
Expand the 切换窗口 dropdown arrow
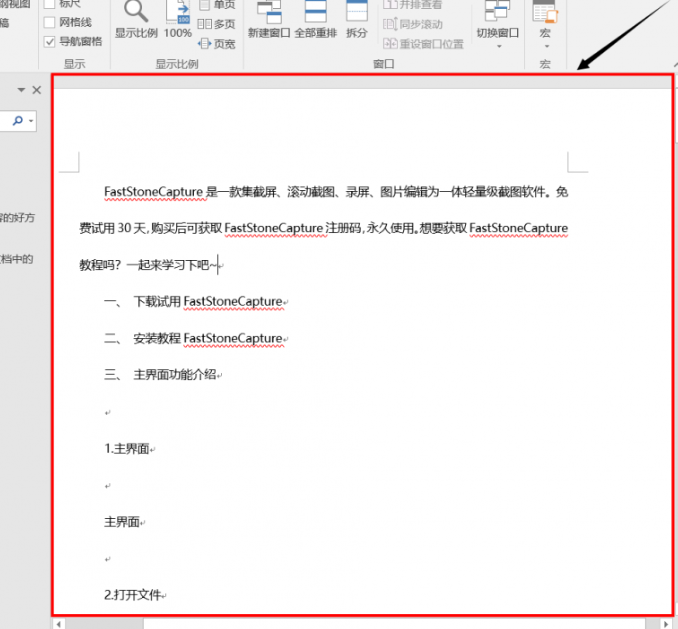(499, 46)
